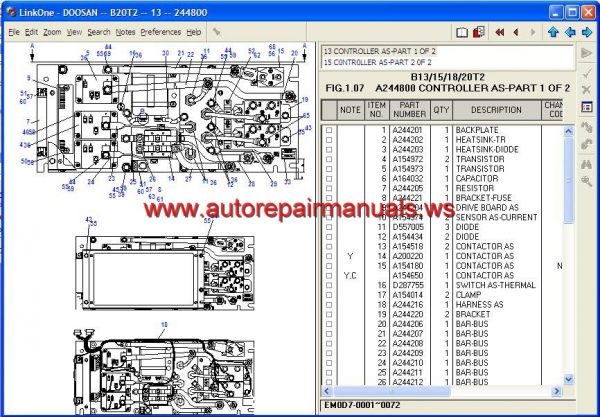The image size is (600, 417).
Task: Go to next page with grey arrow
Action: pyautogui.click(x=533, y=33)
